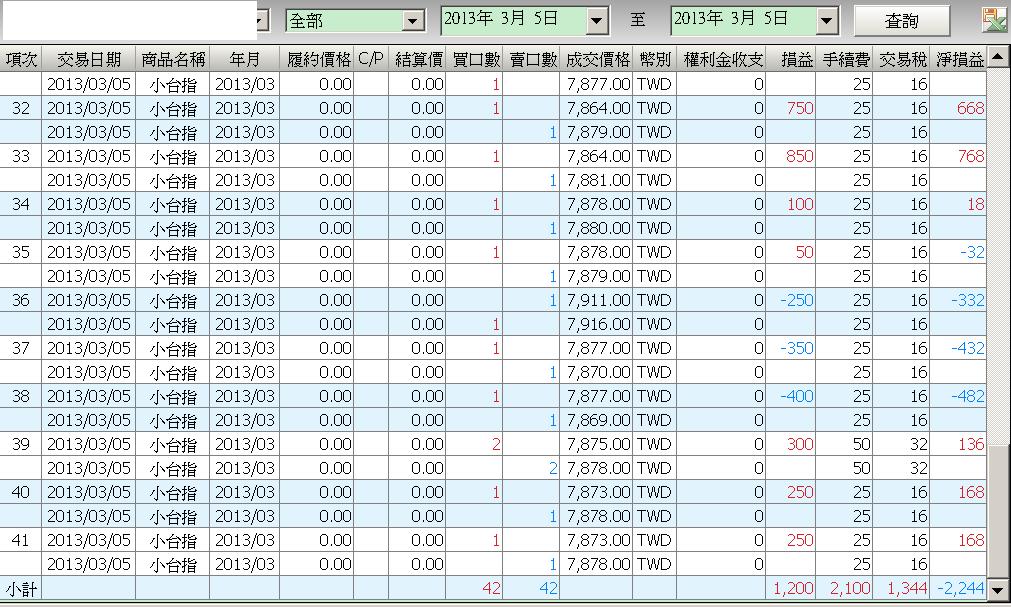Select row number 34

21,204
